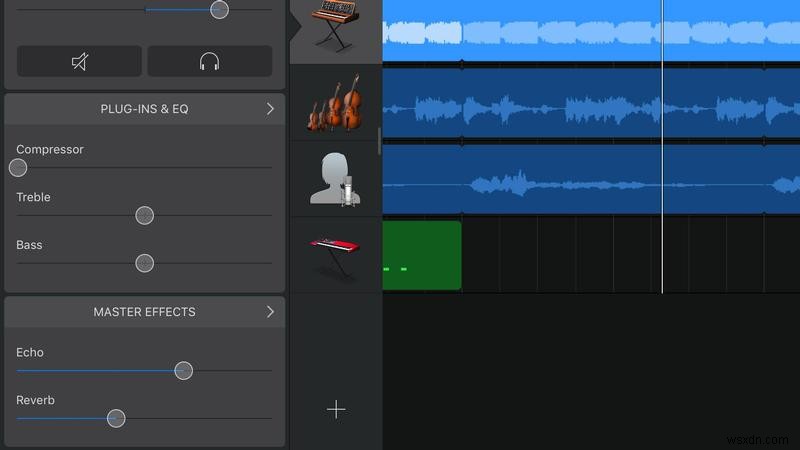The image size is (800, 450).
Task: Open the PLUG-INS & EQ section header
Action: tap(144, 109)
